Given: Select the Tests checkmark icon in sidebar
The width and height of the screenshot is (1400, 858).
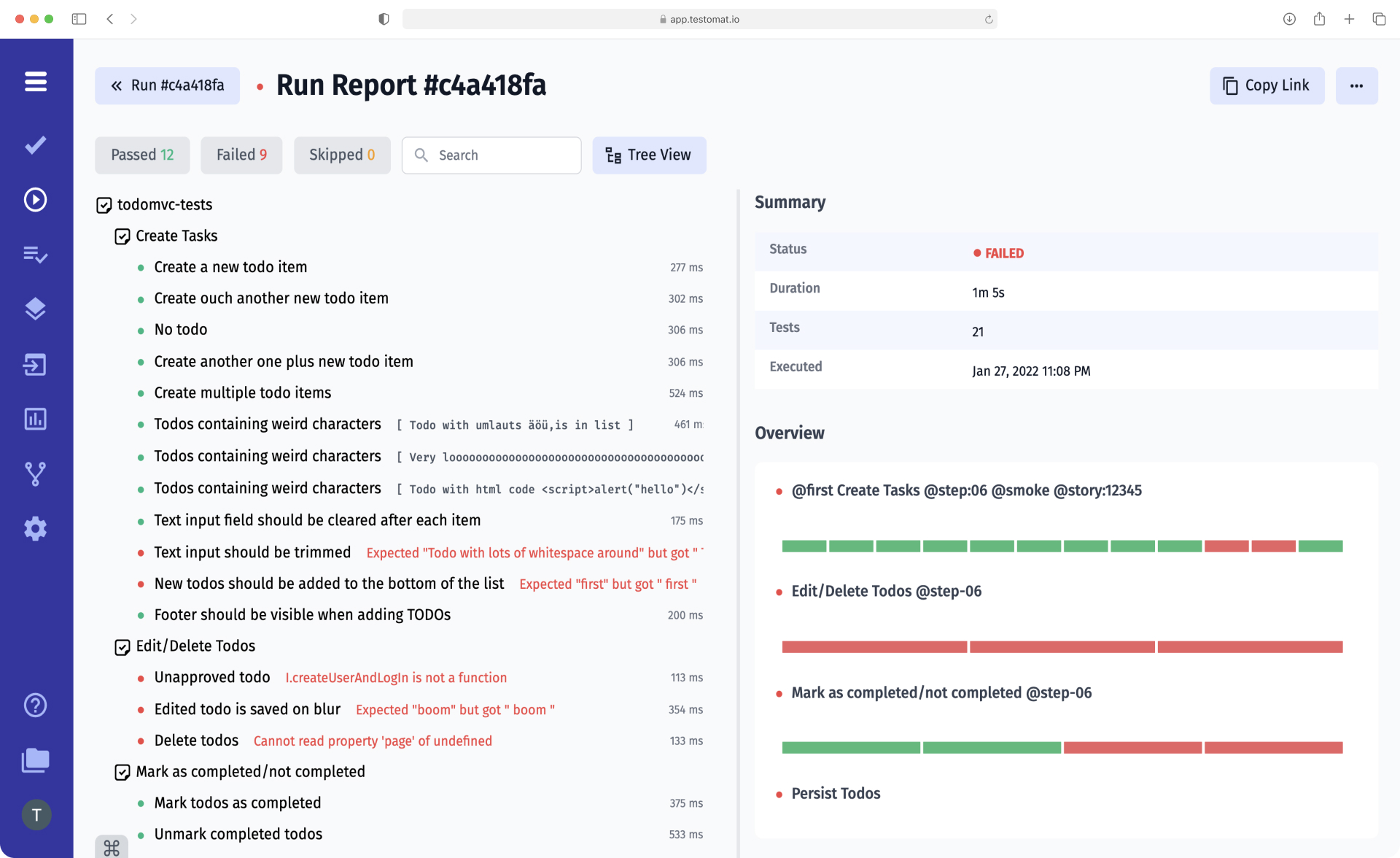Looking at the screenshot, I should point(35,144).
